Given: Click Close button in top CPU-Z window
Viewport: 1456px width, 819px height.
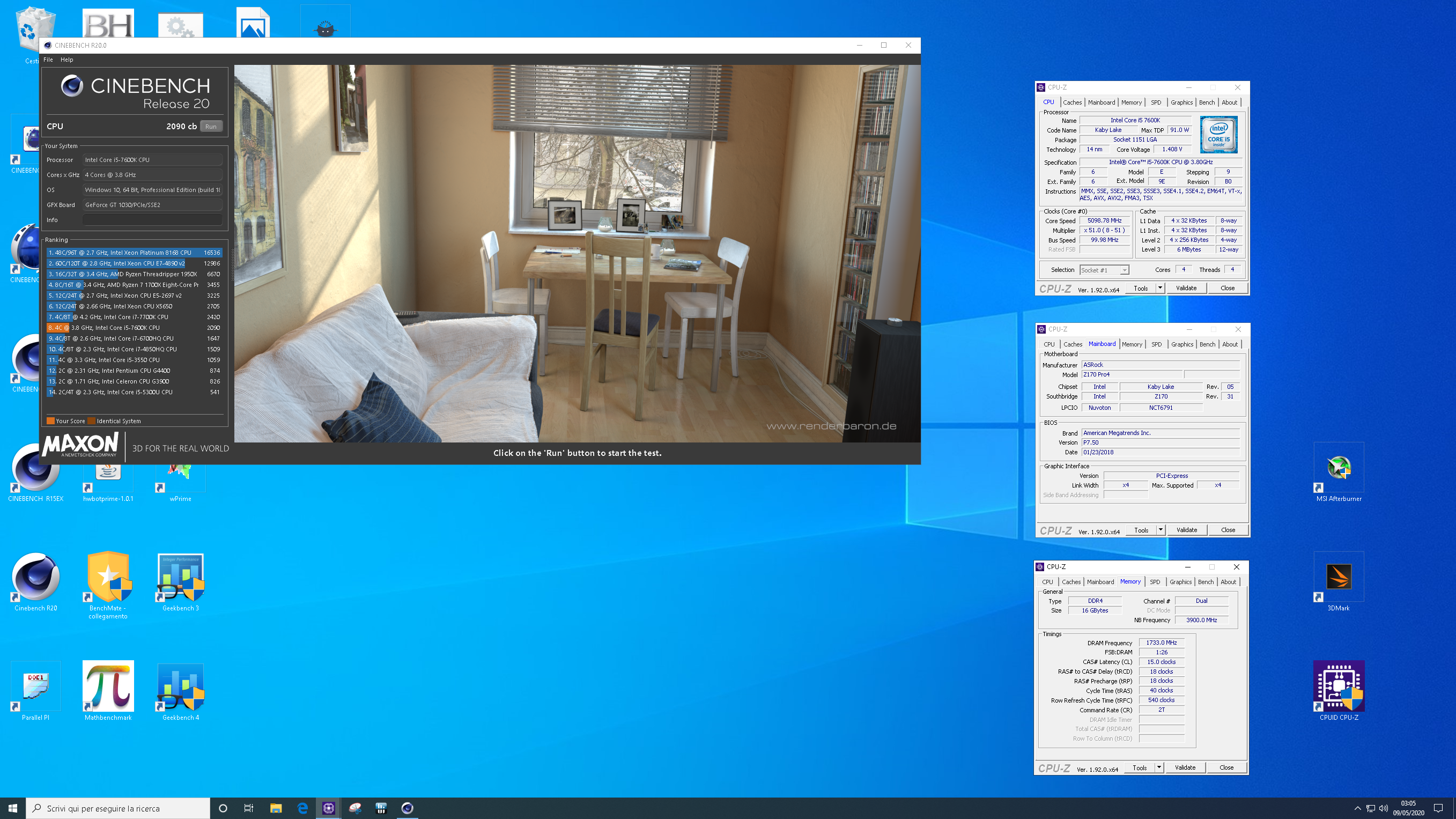Looking at the screenshot, I should (x=1227, y=288).
